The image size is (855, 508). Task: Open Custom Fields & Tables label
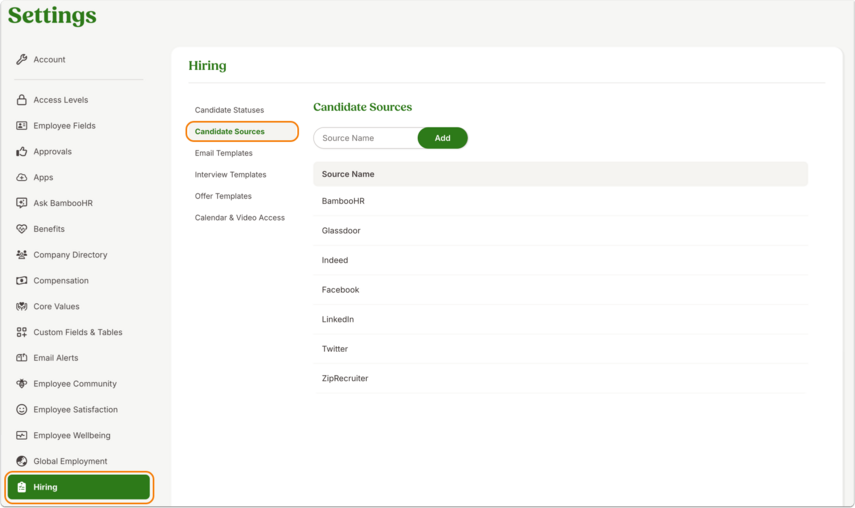tap(77, 332)
